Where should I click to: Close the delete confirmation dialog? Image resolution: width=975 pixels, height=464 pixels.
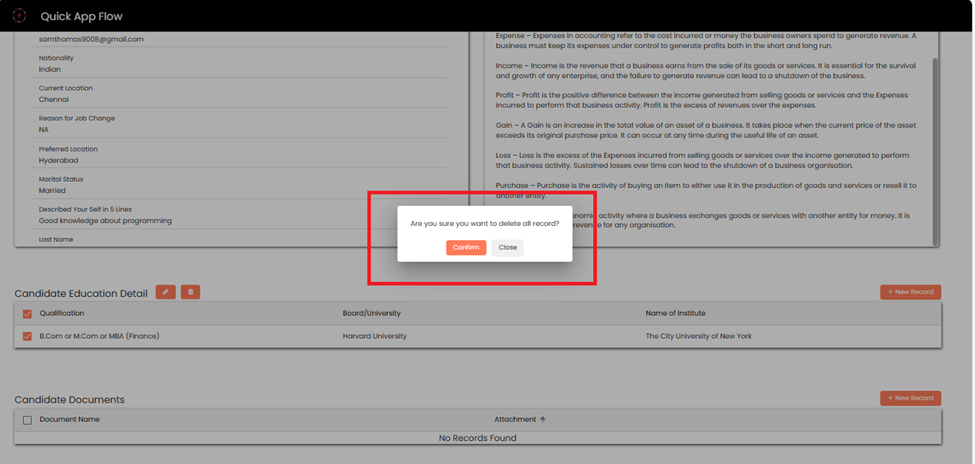point(508,247)
